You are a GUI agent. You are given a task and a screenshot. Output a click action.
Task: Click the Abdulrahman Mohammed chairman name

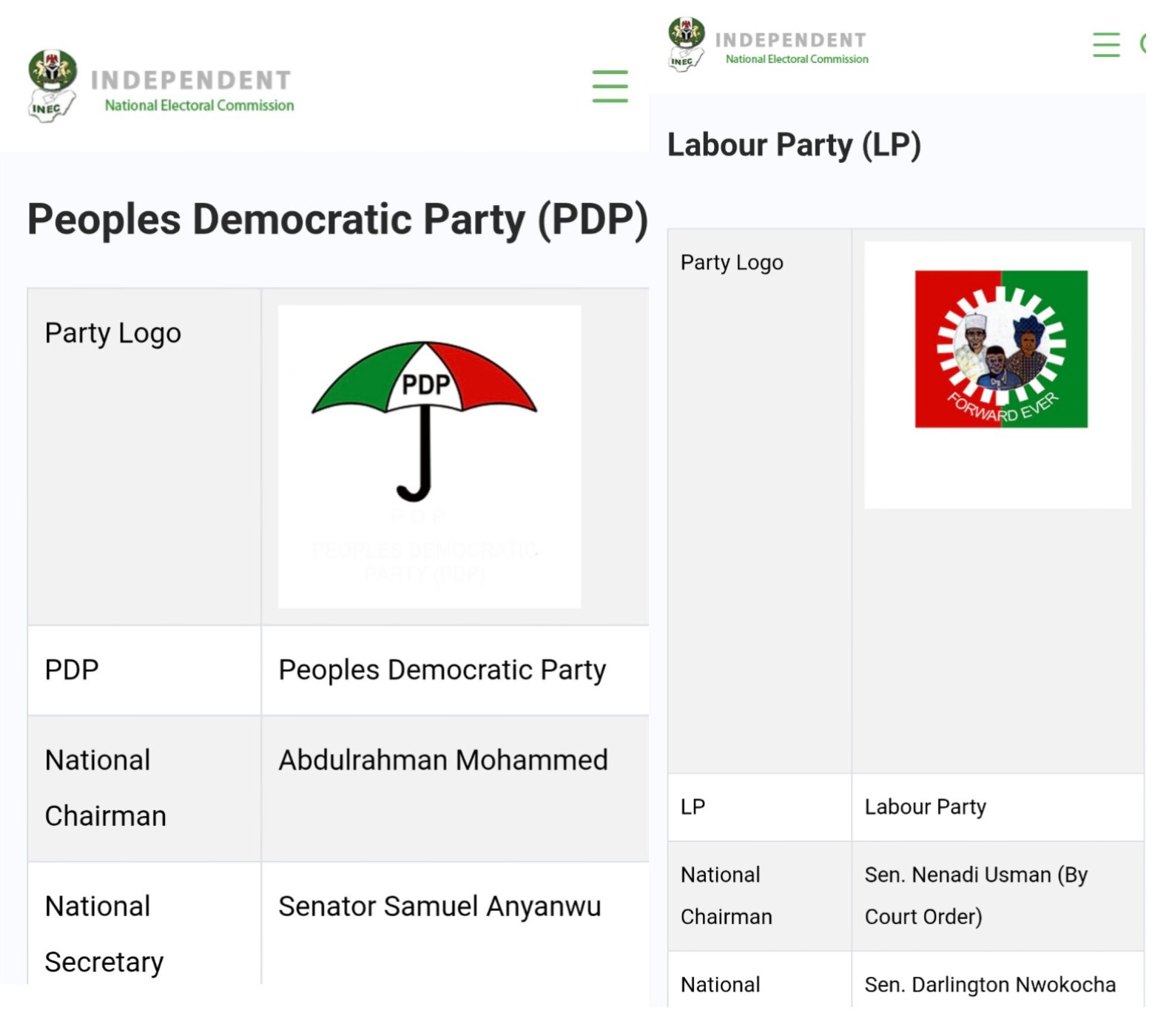442,760
